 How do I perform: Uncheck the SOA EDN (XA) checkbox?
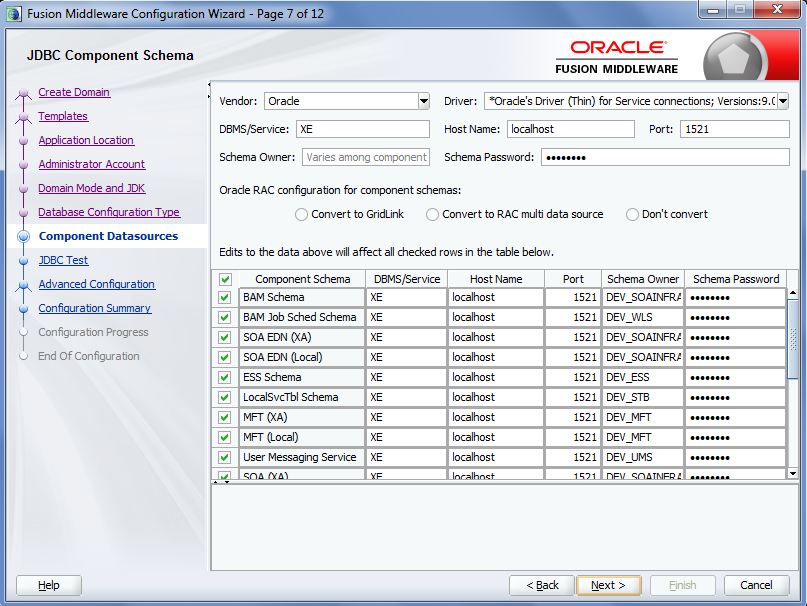coord(224,337)
